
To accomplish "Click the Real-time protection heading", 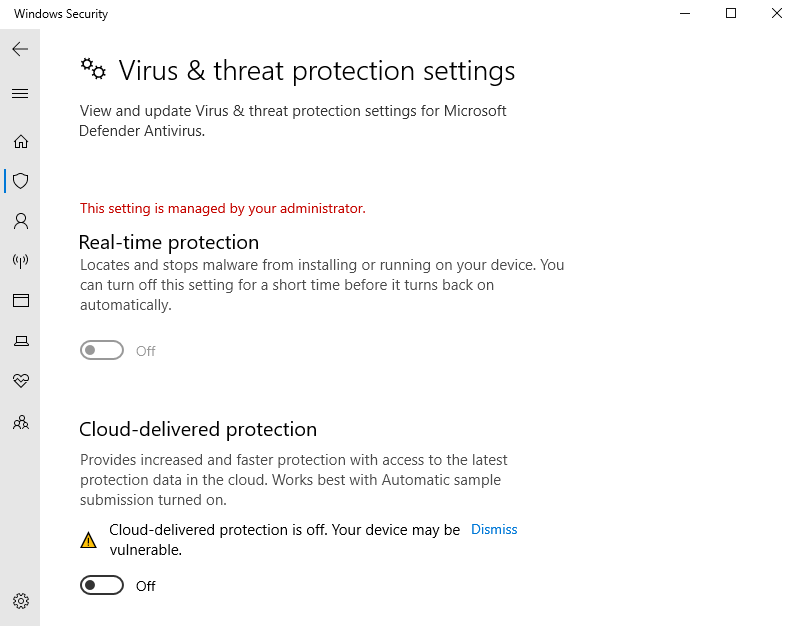I will (169, 243).
